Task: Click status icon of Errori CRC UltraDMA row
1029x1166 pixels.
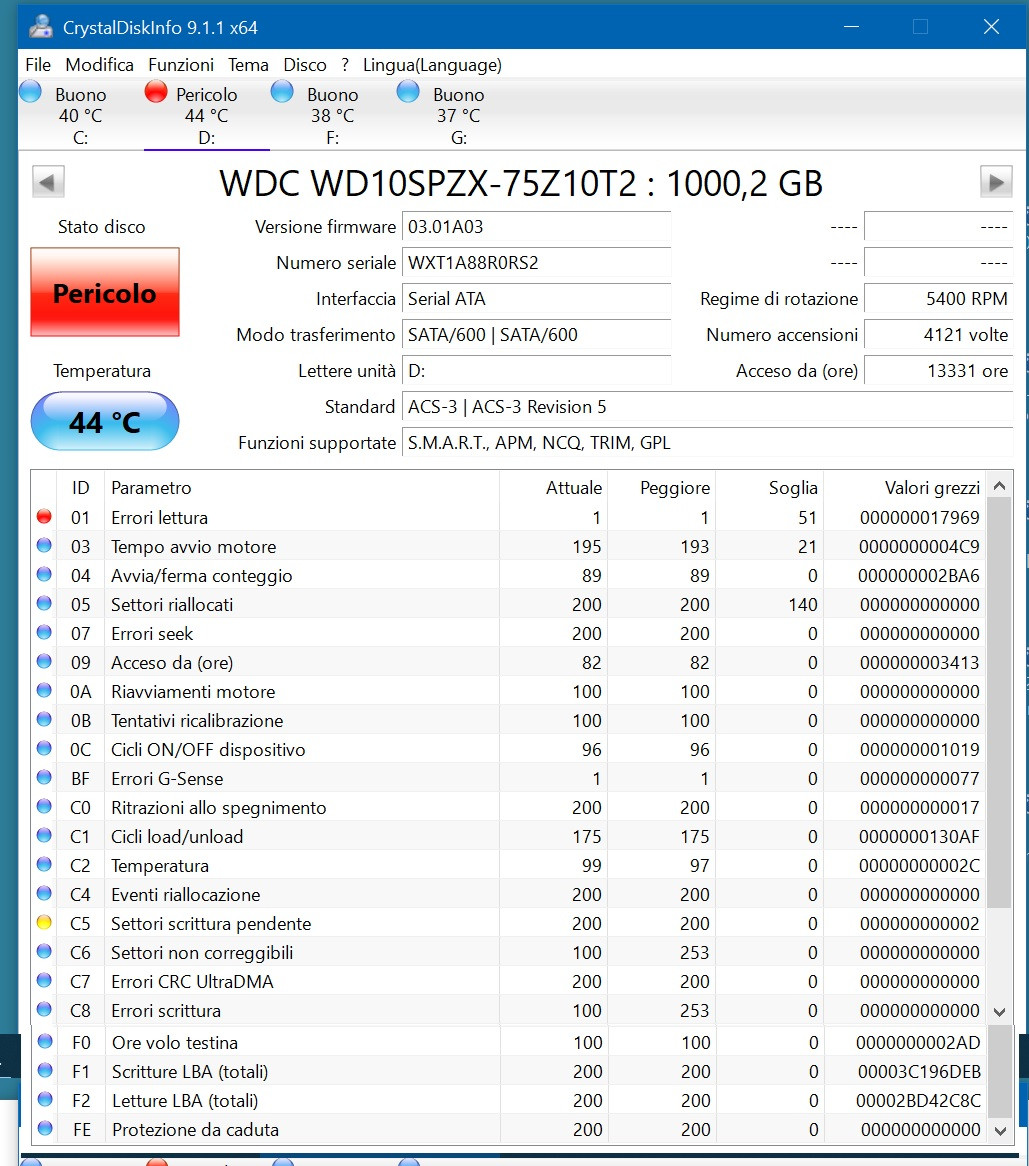Action: click(x=45, y=980)
